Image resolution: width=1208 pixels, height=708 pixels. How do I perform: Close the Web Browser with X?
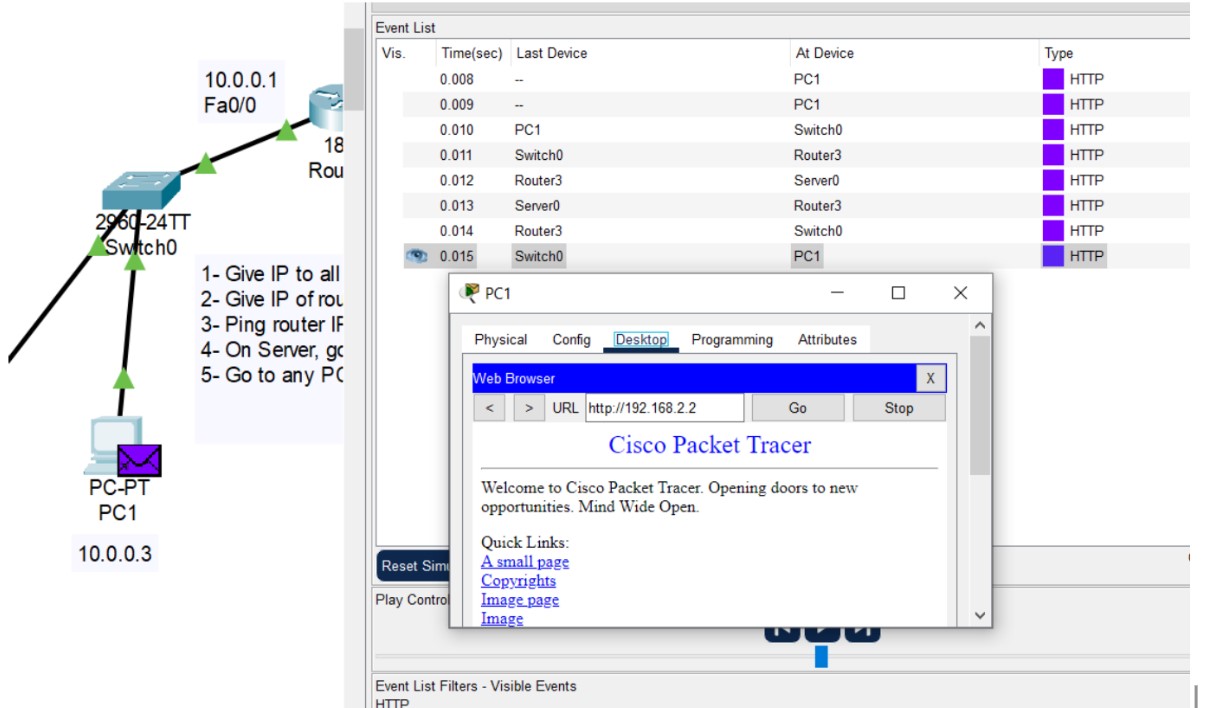click(x=930, y=378)
